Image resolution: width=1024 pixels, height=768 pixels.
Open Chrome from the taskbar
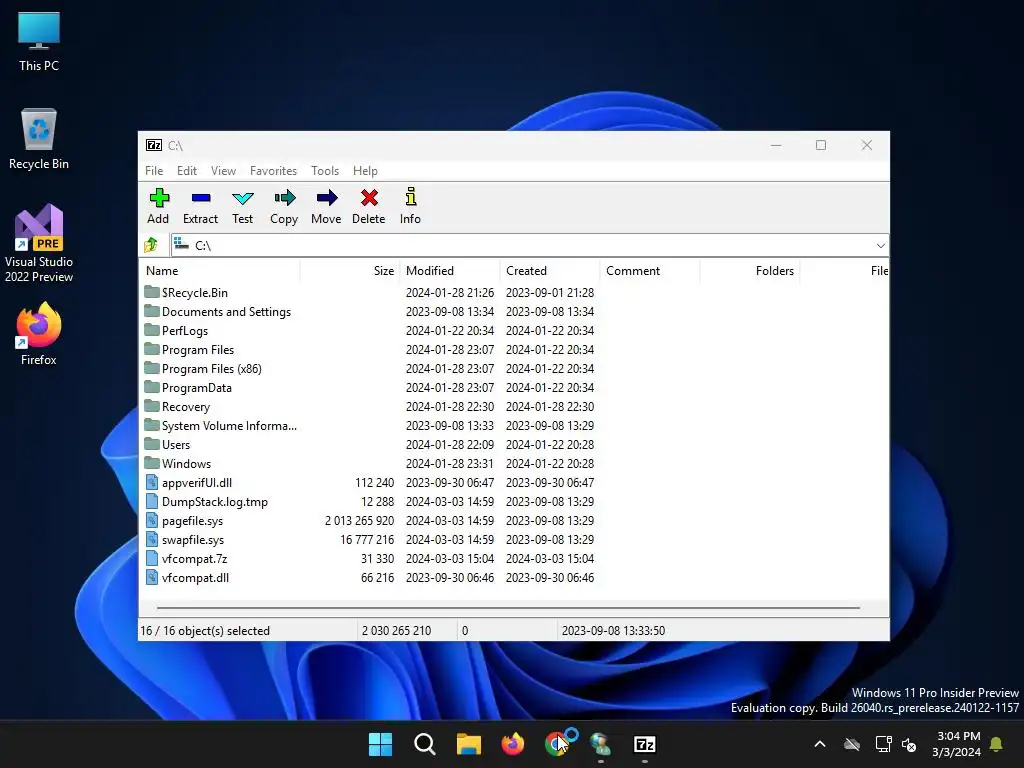(556, 744)
